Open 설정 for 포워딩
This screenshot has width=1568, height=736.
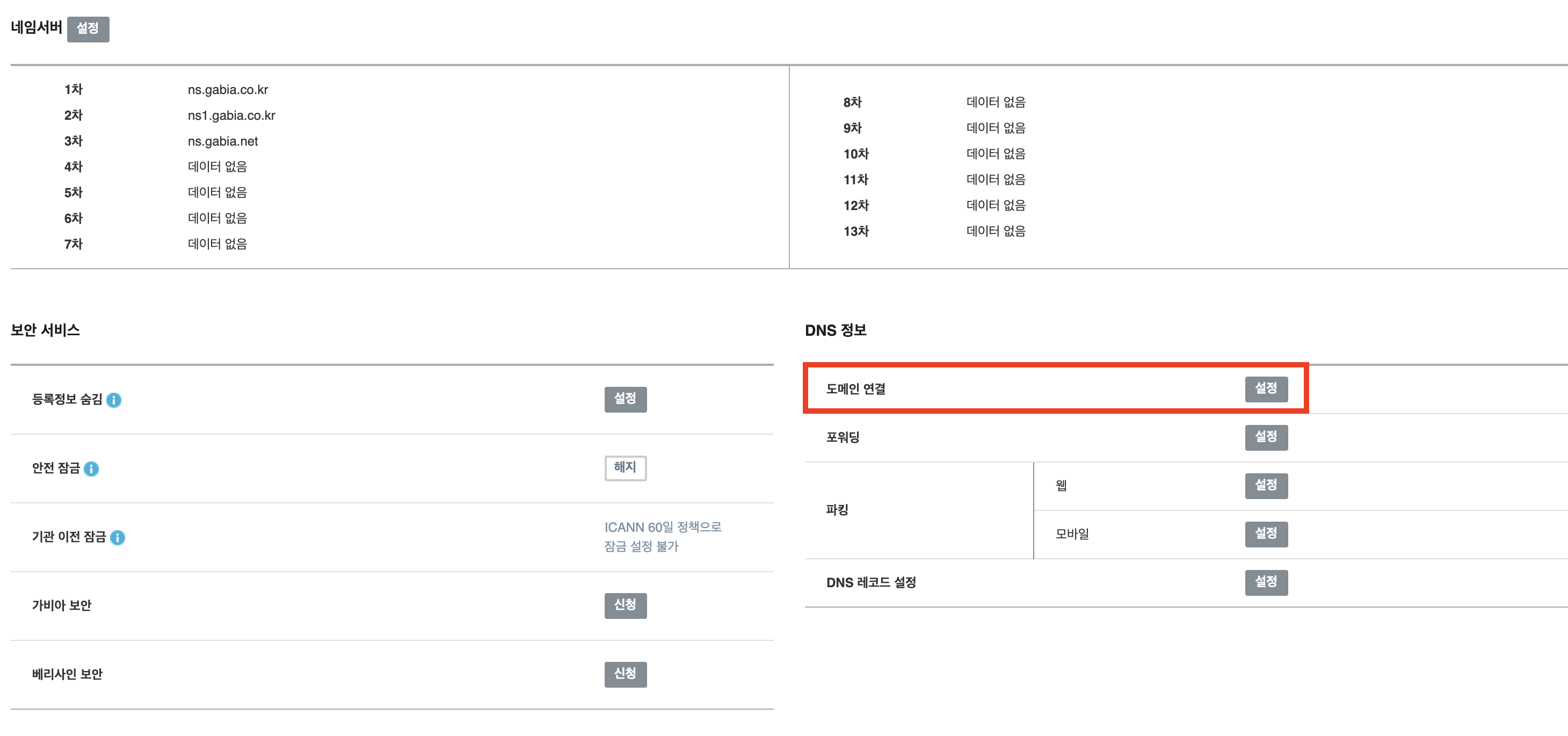(1266, 437)
